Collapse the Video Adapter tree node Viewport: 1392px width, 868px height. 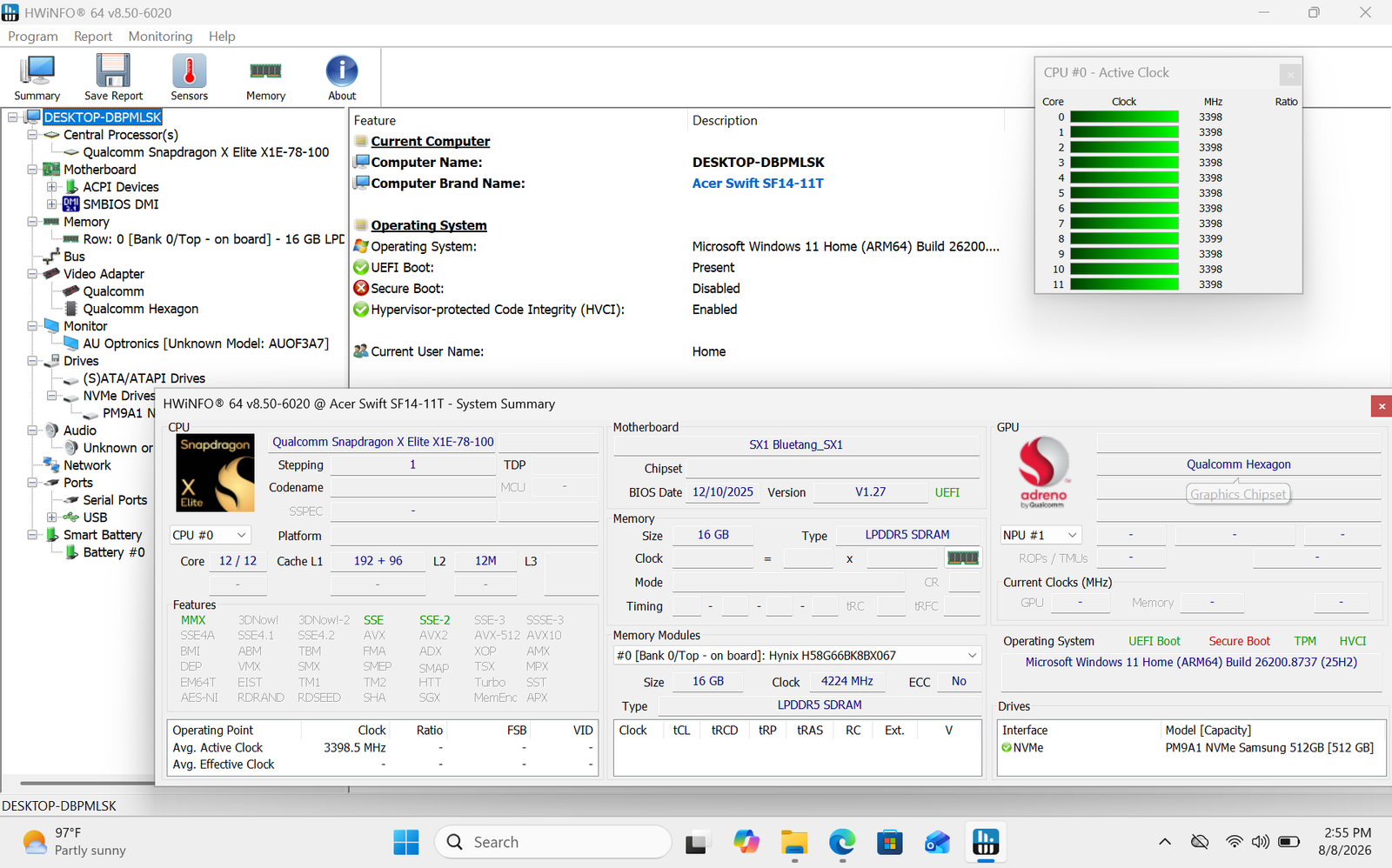[x=32, y=274]
